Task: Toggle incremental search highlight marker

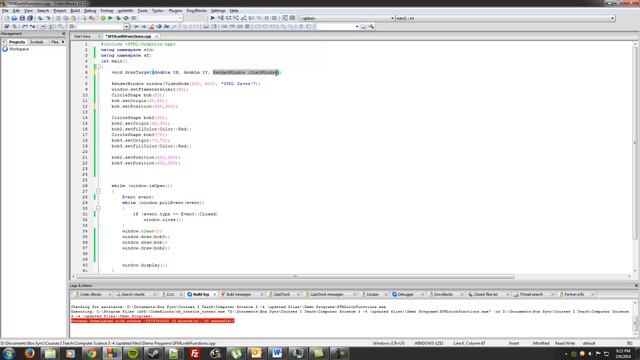Action: 151,27
